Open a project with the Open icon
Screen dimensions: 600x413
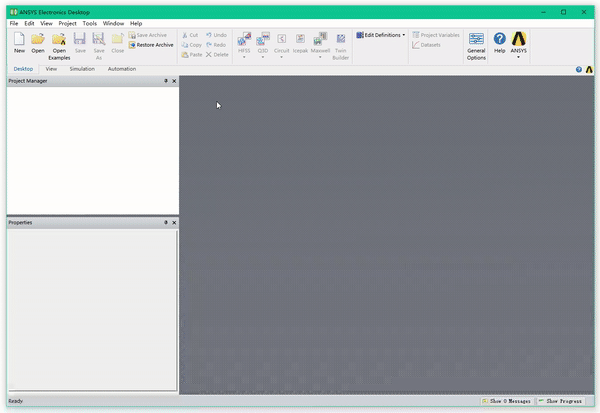click(x=38, y=39)
